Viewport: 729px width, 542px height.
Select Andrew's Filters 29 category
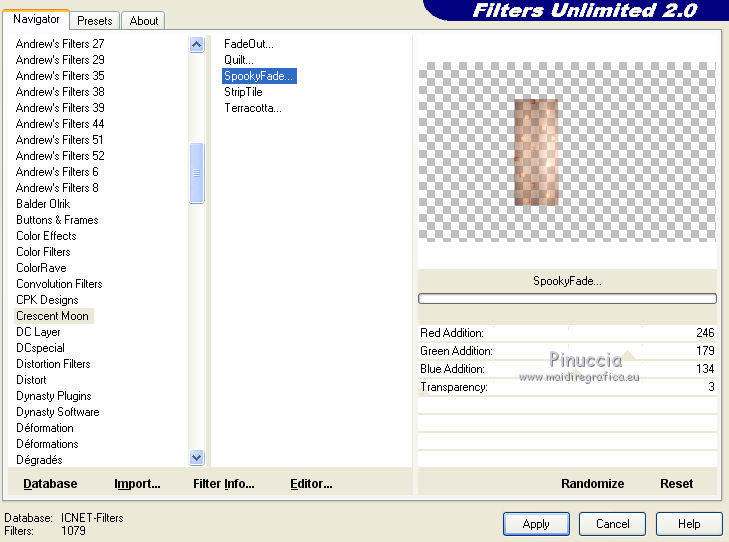click(60, 60)
